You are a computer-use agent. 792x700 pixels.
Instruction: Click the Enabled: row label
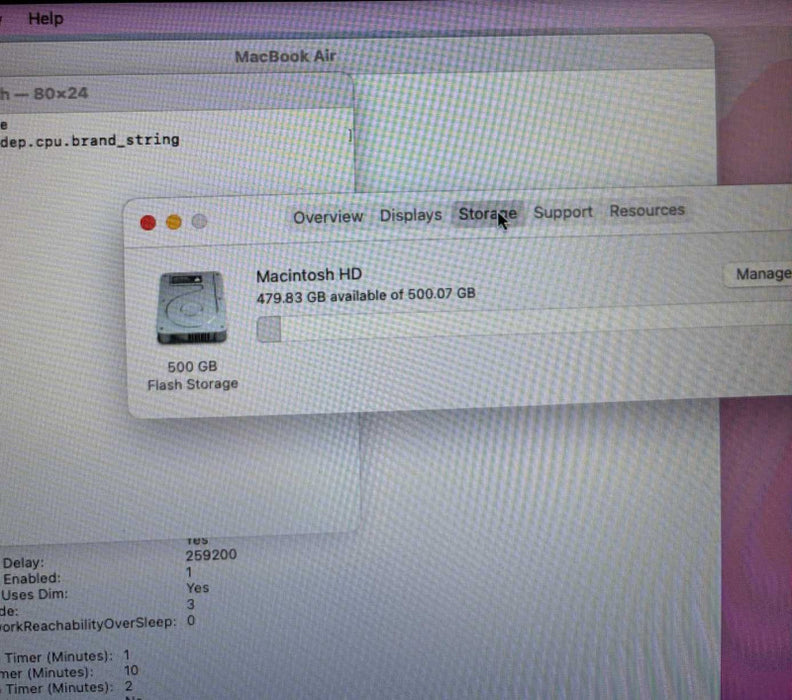tap(32, 578)
